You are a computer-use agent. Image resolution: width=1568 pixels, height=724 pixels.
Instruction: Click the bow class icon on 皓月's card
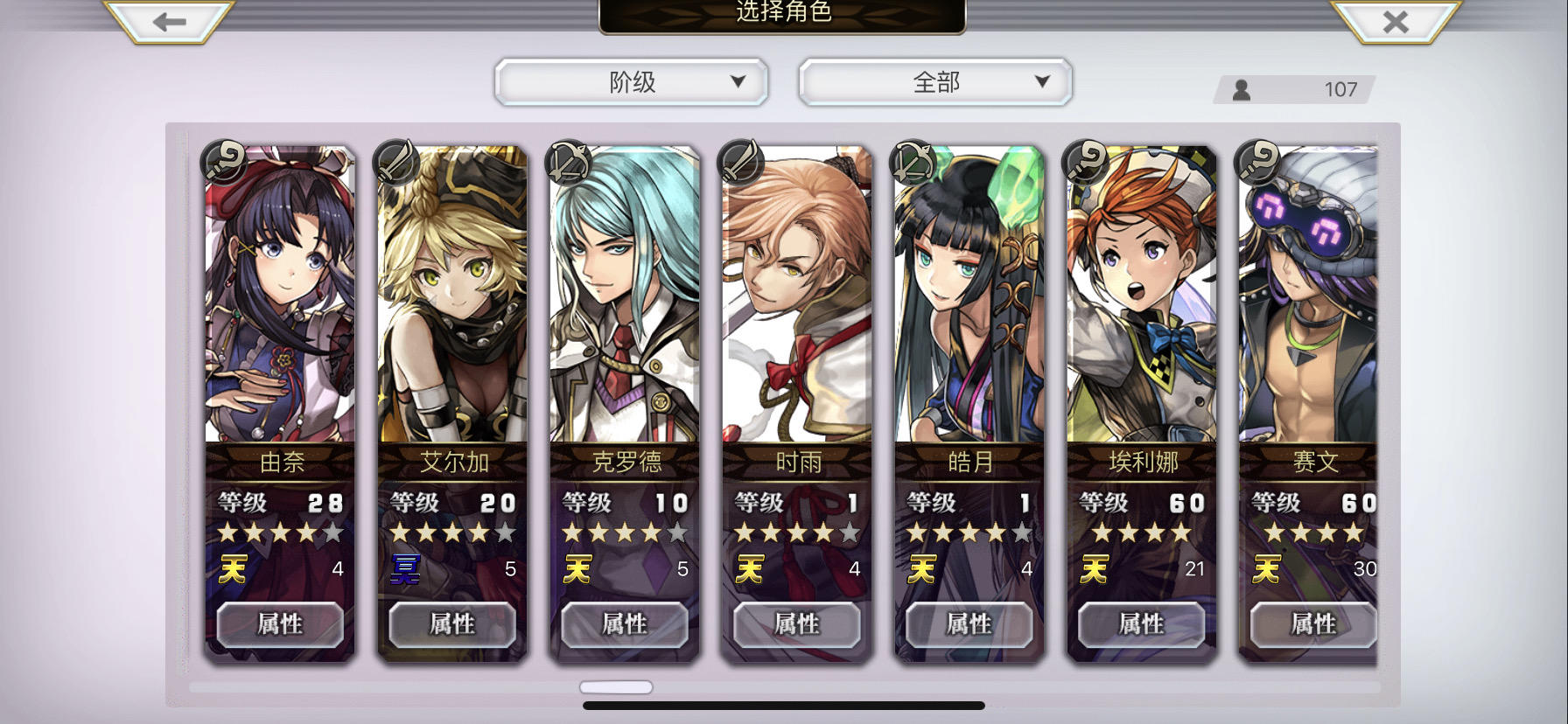tap(914, 162)
